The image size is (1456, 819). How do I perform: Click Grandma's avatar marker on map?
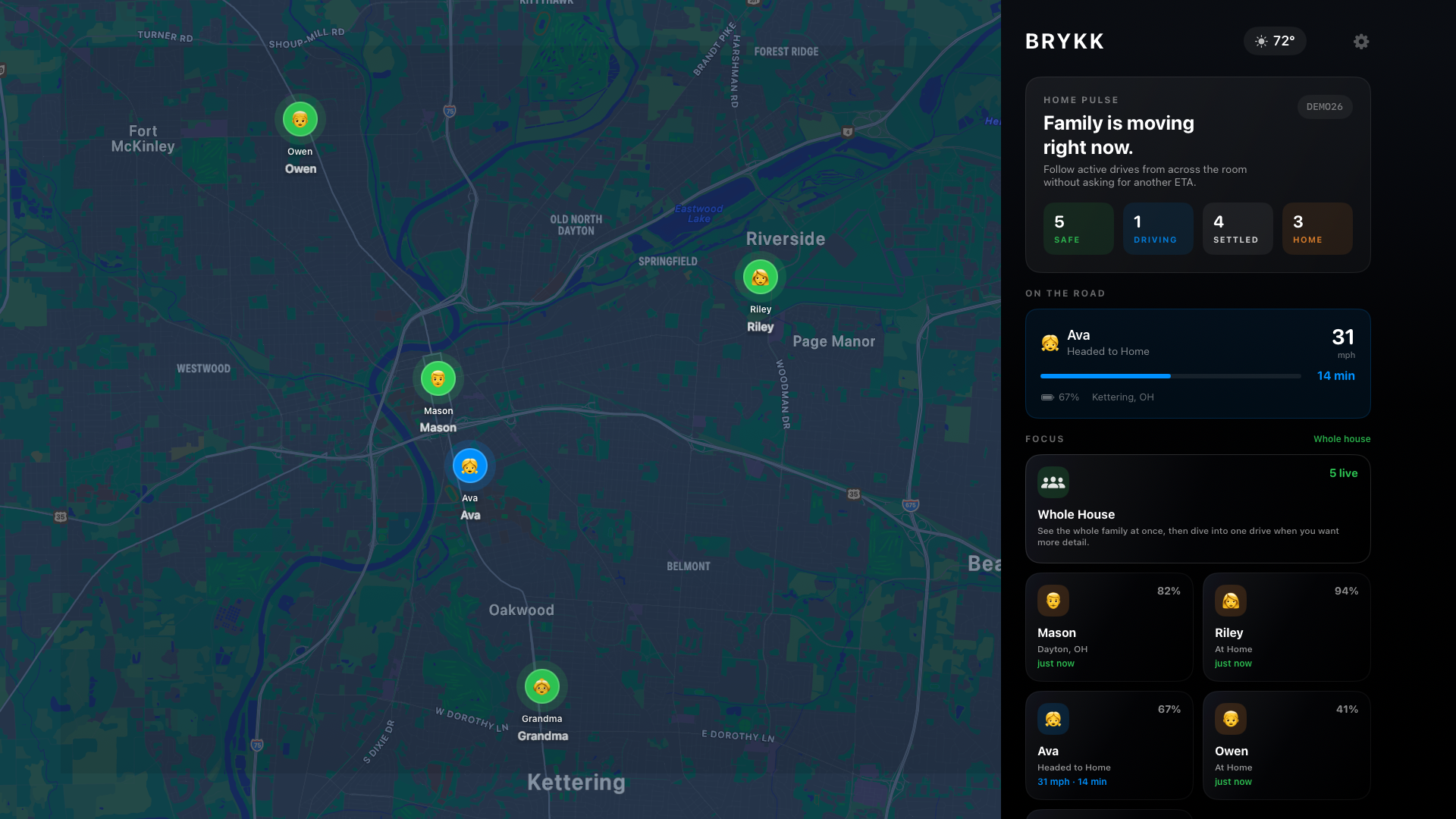(x=542, y=687)
